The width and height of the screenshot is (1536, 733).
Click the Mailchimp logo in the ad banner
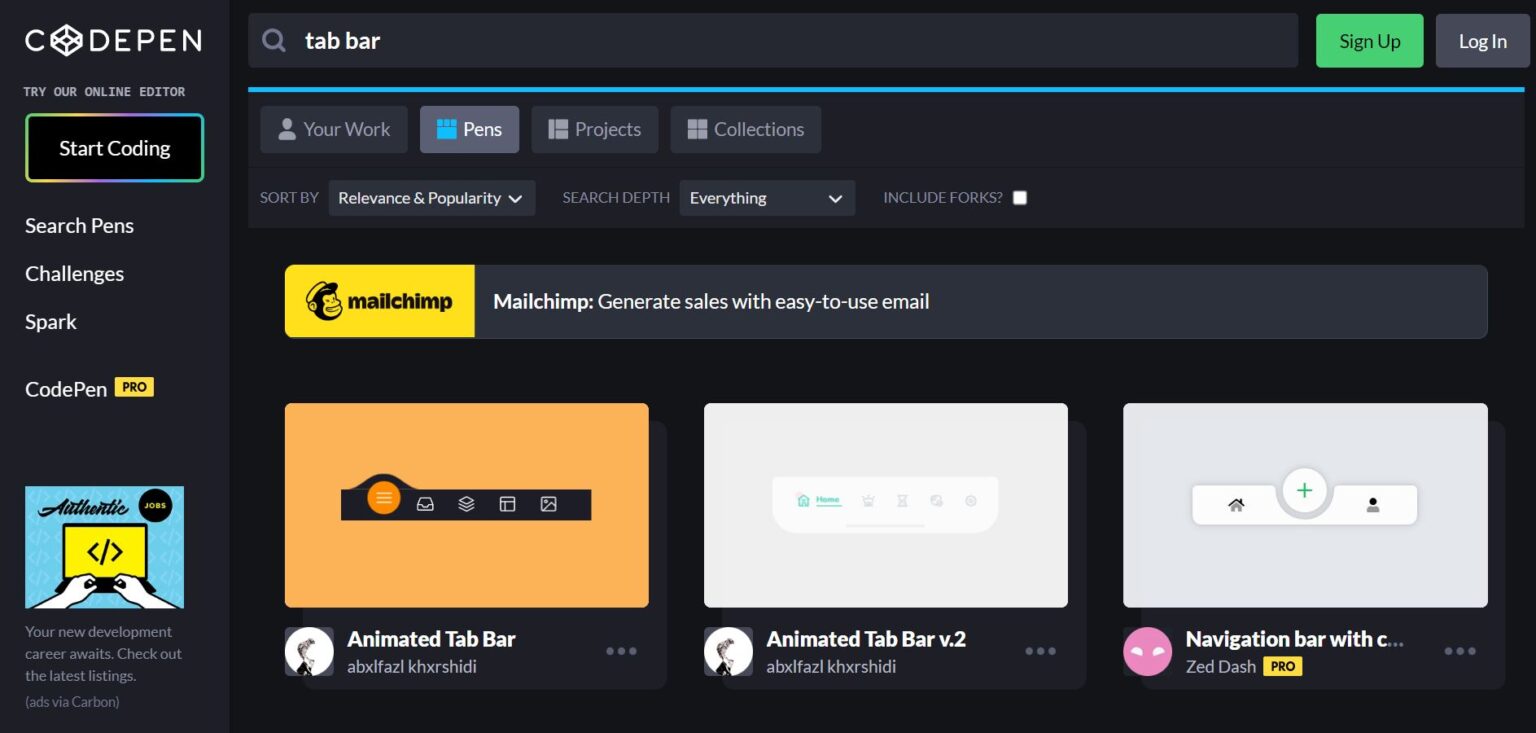coord(379,301)
